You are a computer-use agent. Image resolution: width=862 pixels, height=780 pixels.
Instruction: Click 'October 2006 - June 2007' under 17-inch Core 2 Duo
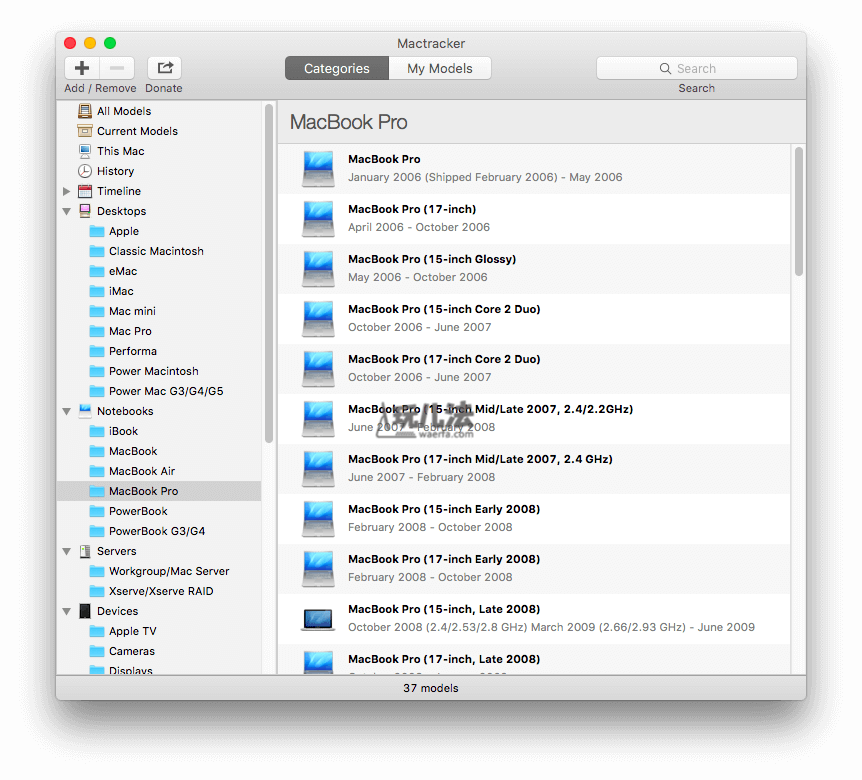point(419,378)
